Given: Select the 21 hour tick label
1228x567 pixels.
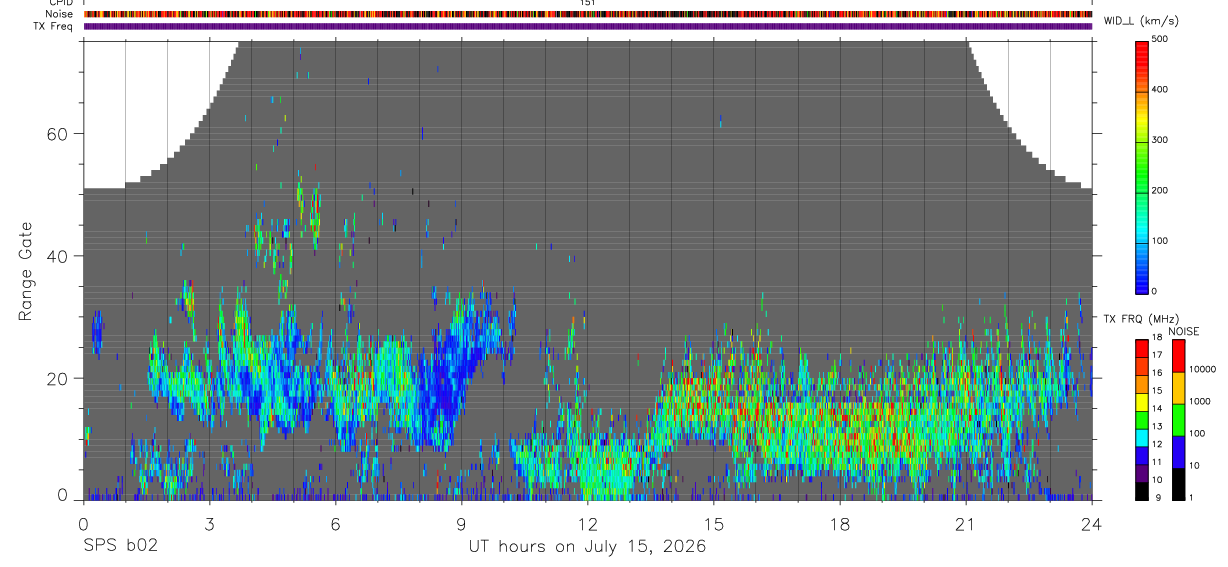Looking at the screenshot, I should (x=966, y=523).
